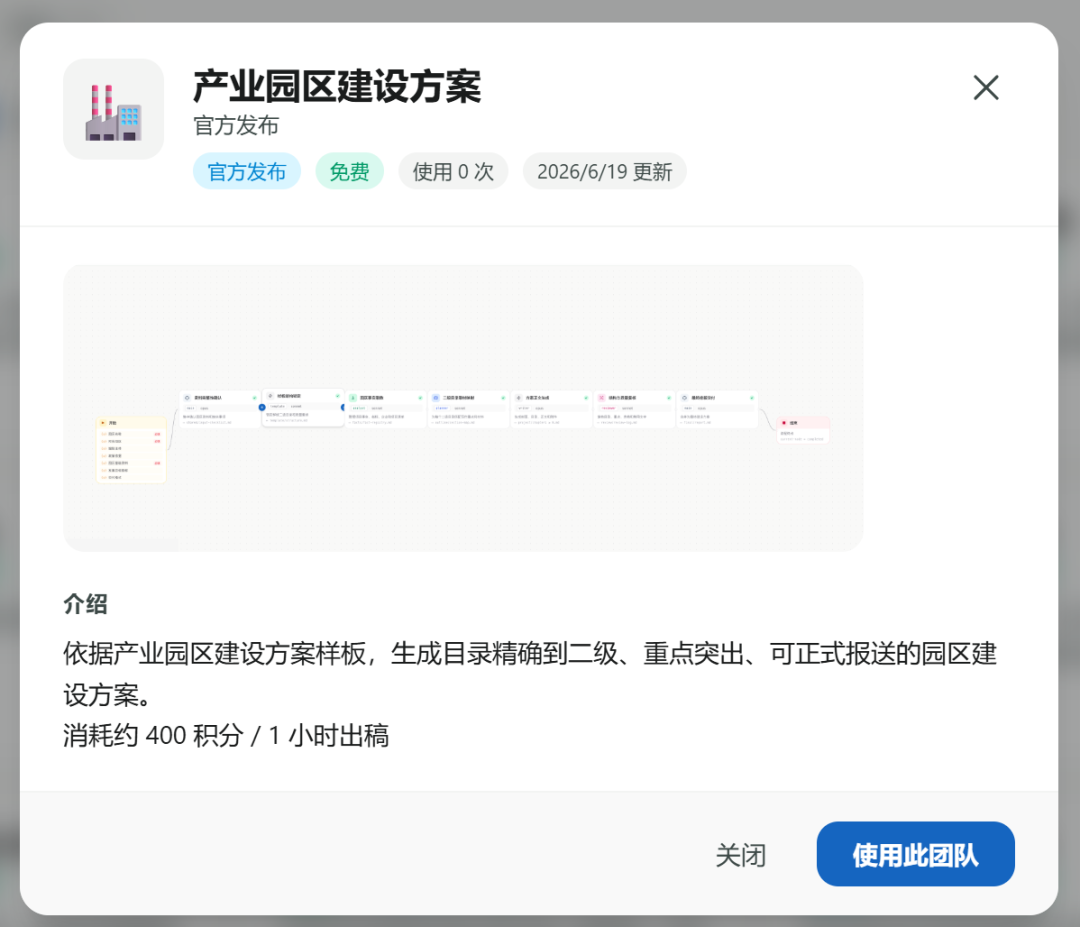Click the 介绍 section heading
Screen dimensions: 1080x927
click(85, 604)
